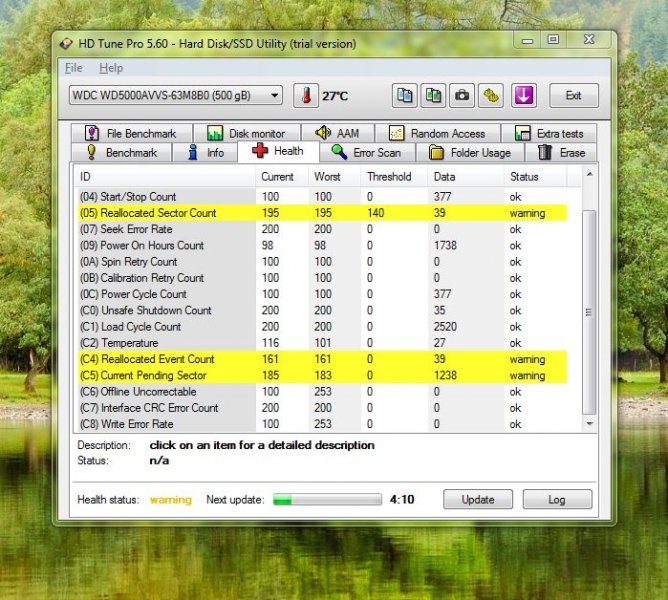Select the (C1) Load Cycle Count row
Image resolution: width=668 pixels, height=600 pixels.
pyautogui.click(x=323, y=326)
